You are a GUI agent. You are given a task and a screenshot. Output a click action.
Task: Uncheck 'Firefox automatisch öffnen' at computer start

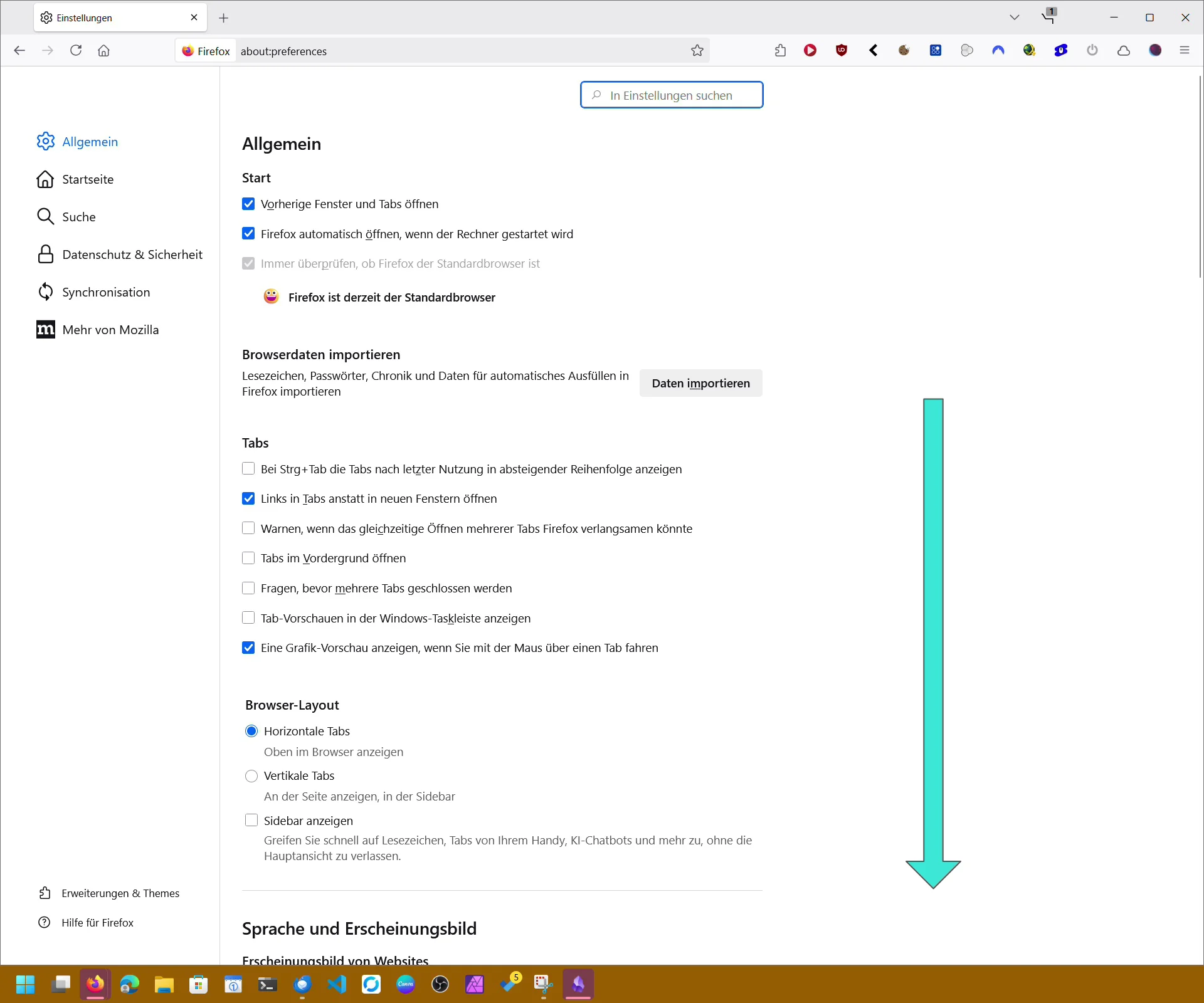248,234
